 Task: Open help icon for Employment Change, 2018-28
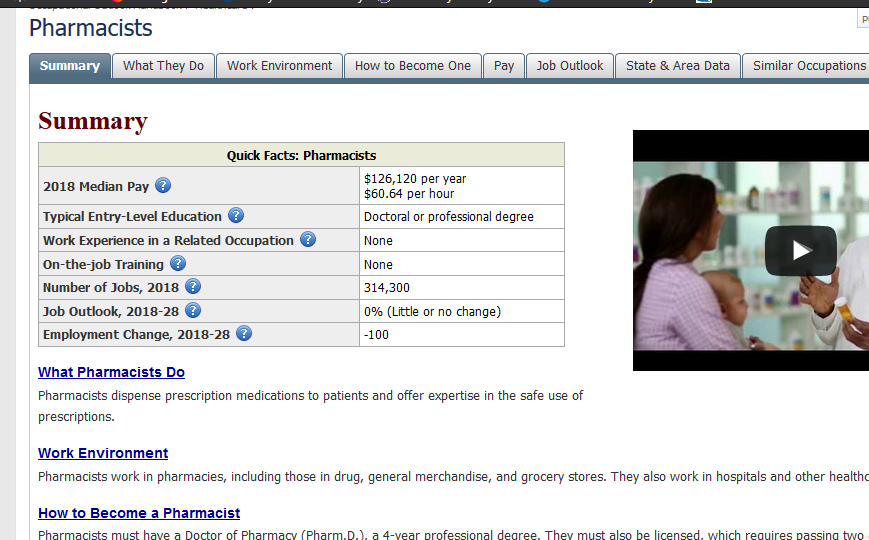coord(244,333)
